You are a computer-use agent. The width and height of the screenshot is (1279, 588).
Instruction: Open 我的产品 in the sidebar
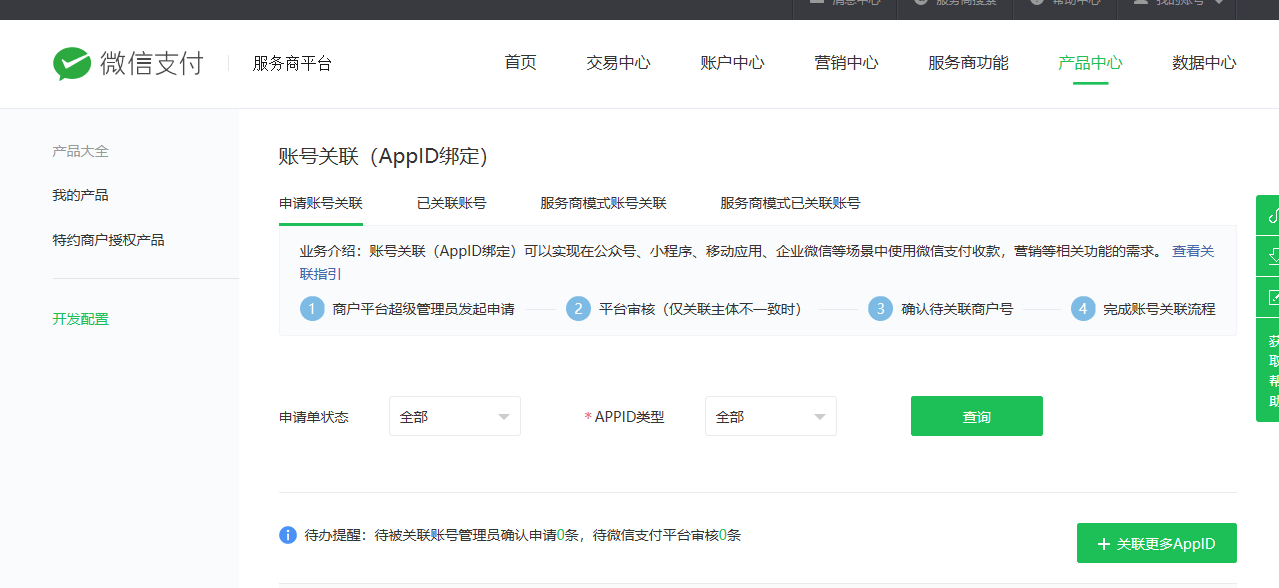click(x=80, y=195)
